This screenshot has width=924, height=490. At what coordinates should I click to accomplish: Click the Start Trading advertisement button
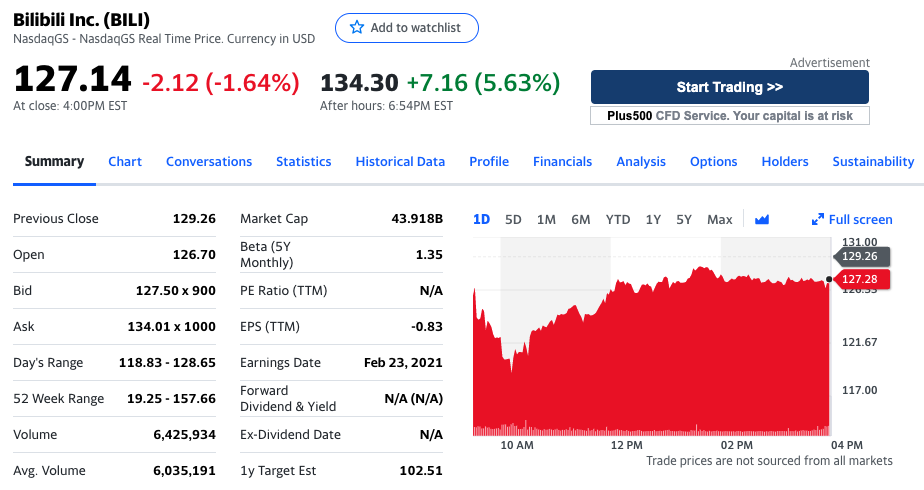point(730,87)
